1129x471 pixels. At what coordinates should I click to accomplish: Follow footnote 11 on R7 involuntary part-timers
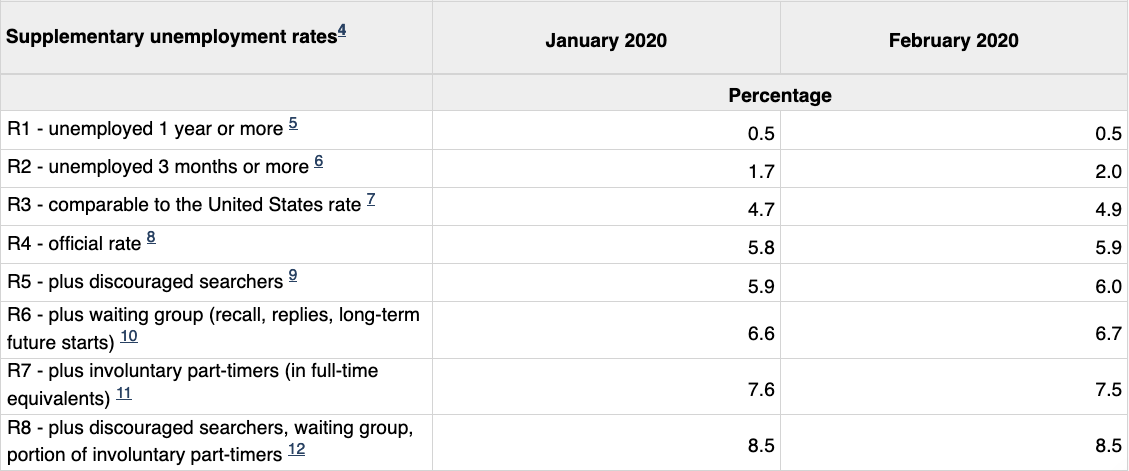point(123,395)
